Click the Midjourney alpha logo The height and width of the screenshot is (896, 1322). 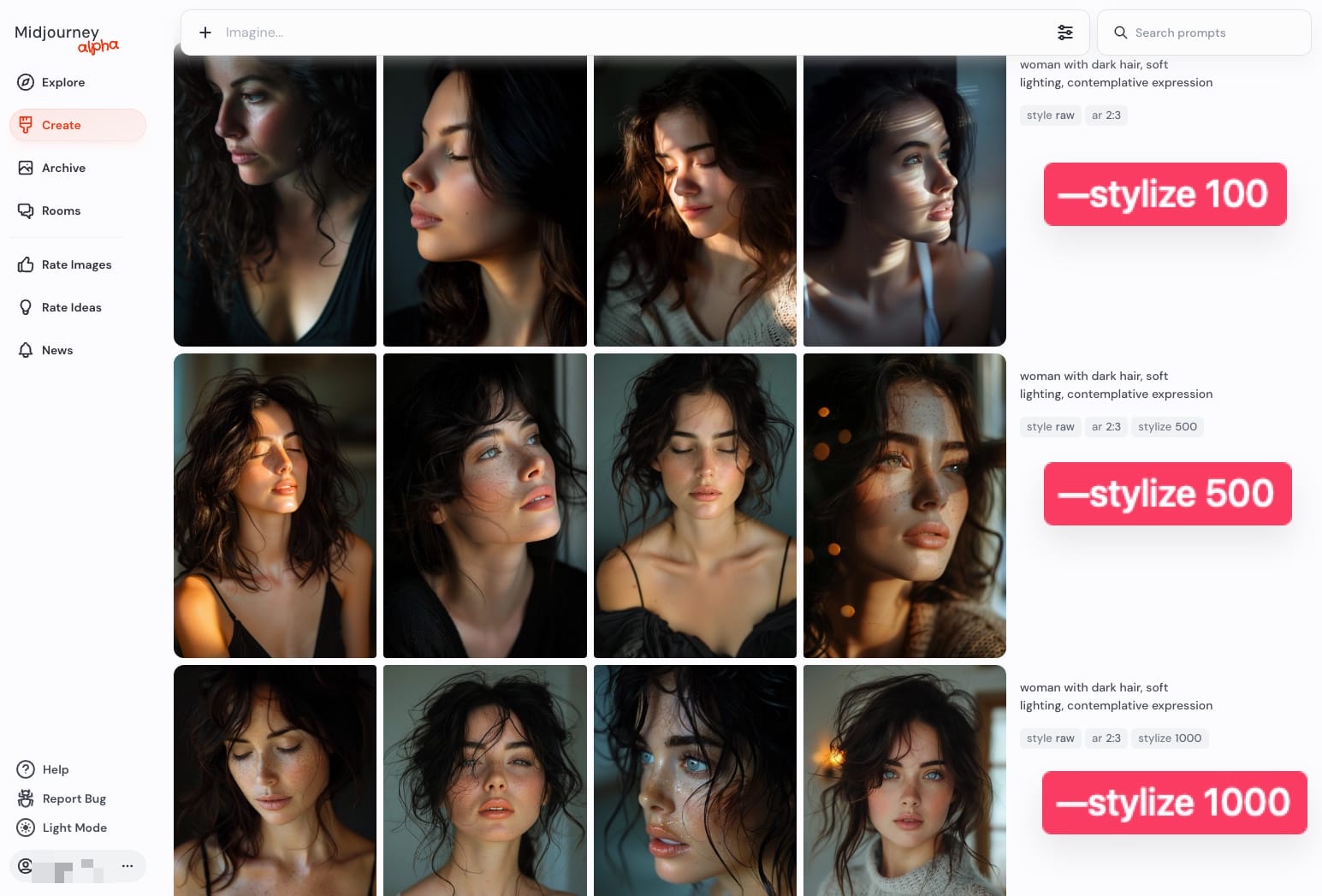click(x=67, y=39)
